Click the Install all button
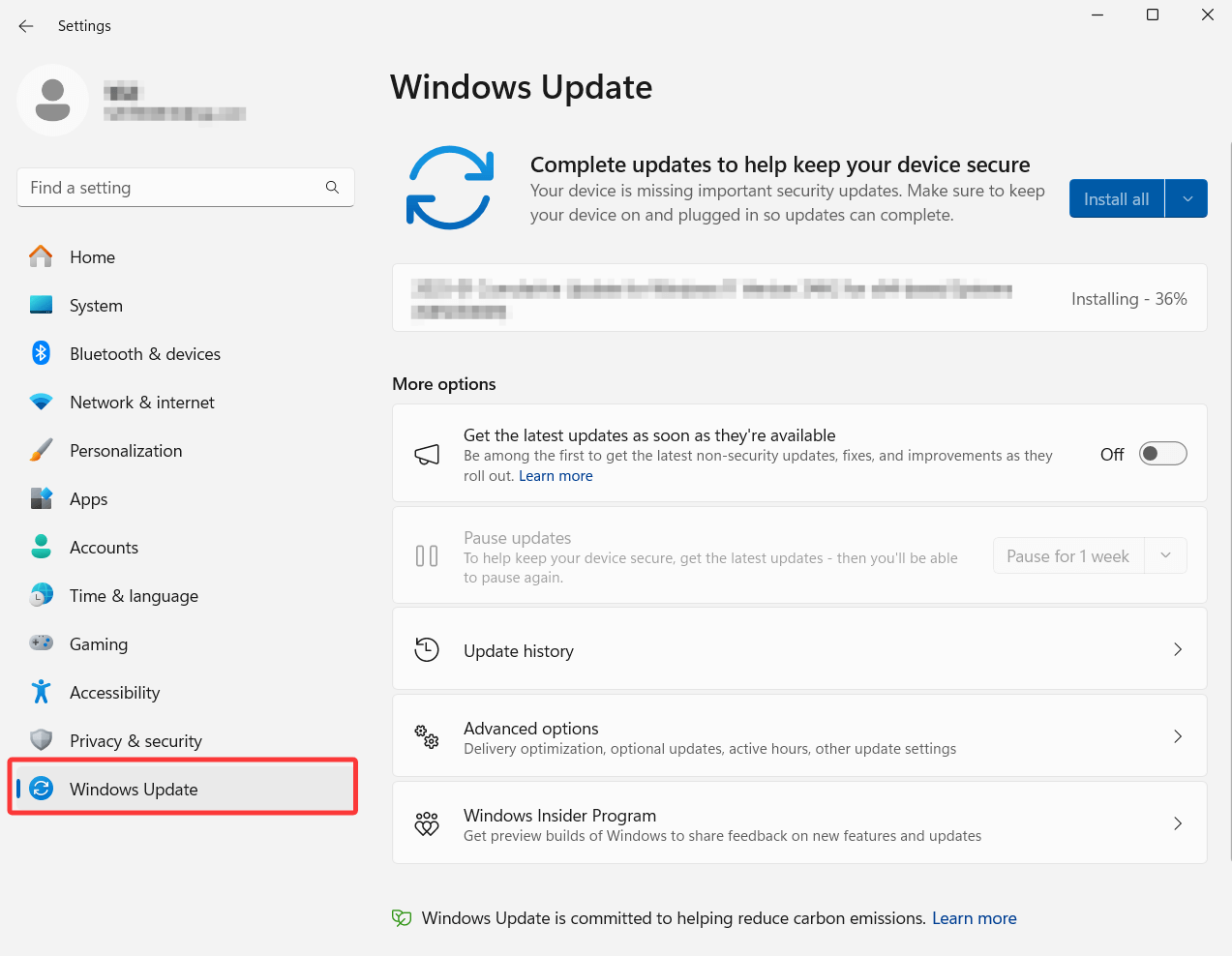 point(1116,197)
